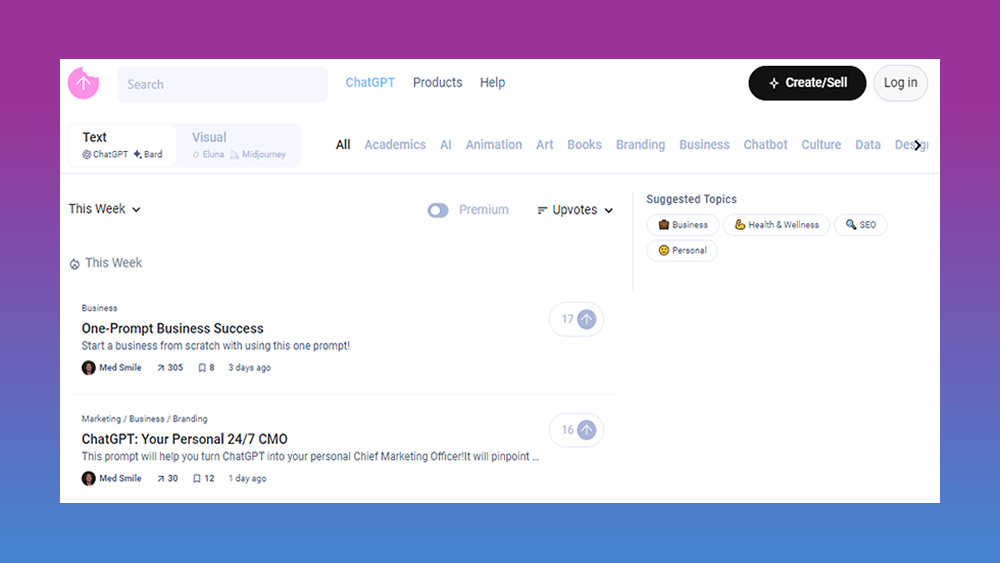Open the This Week time range dropdown
This screenshot has height=563, width=1000.
click(105, 209)
